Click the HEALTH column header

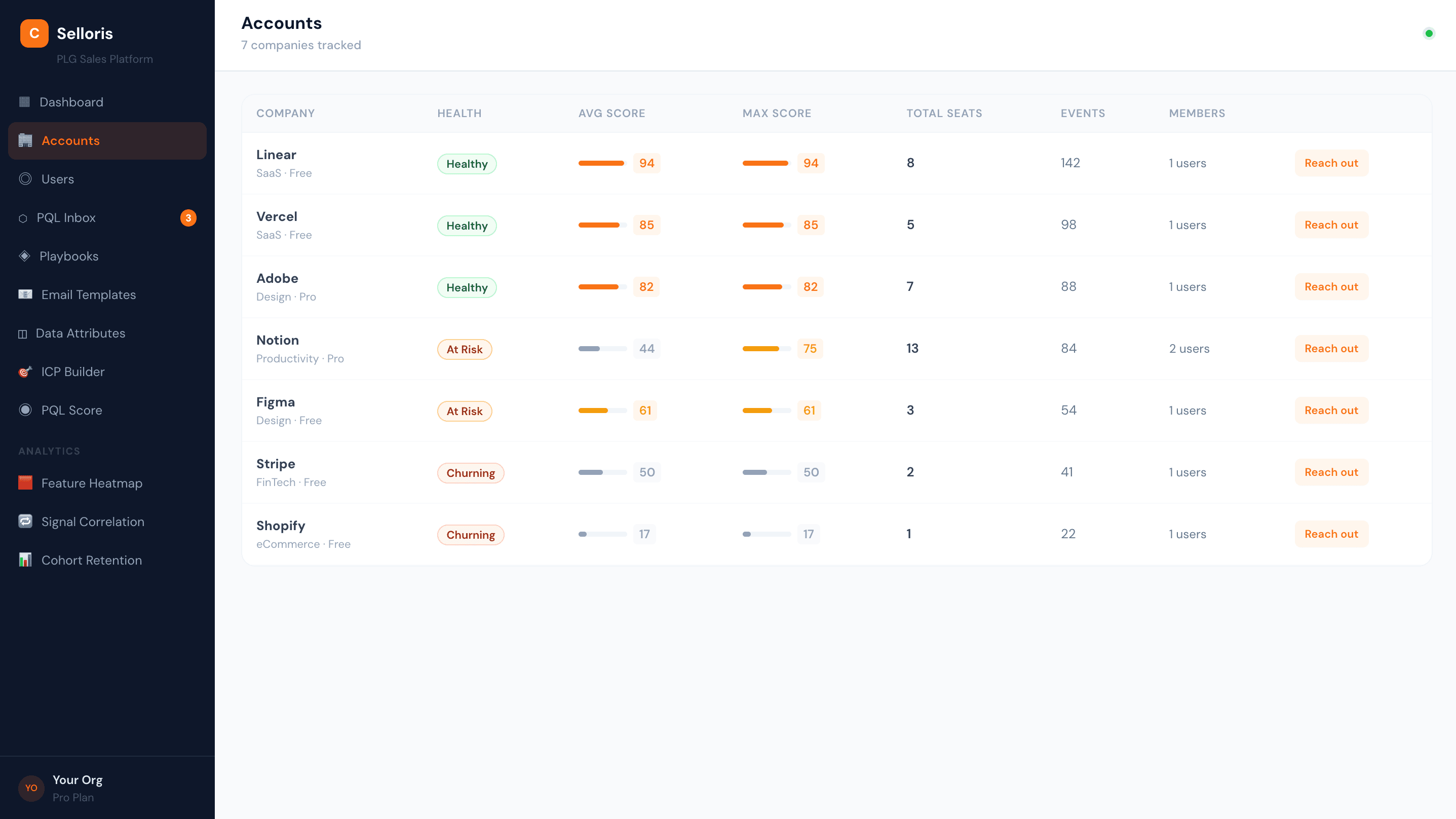(459, 113)
